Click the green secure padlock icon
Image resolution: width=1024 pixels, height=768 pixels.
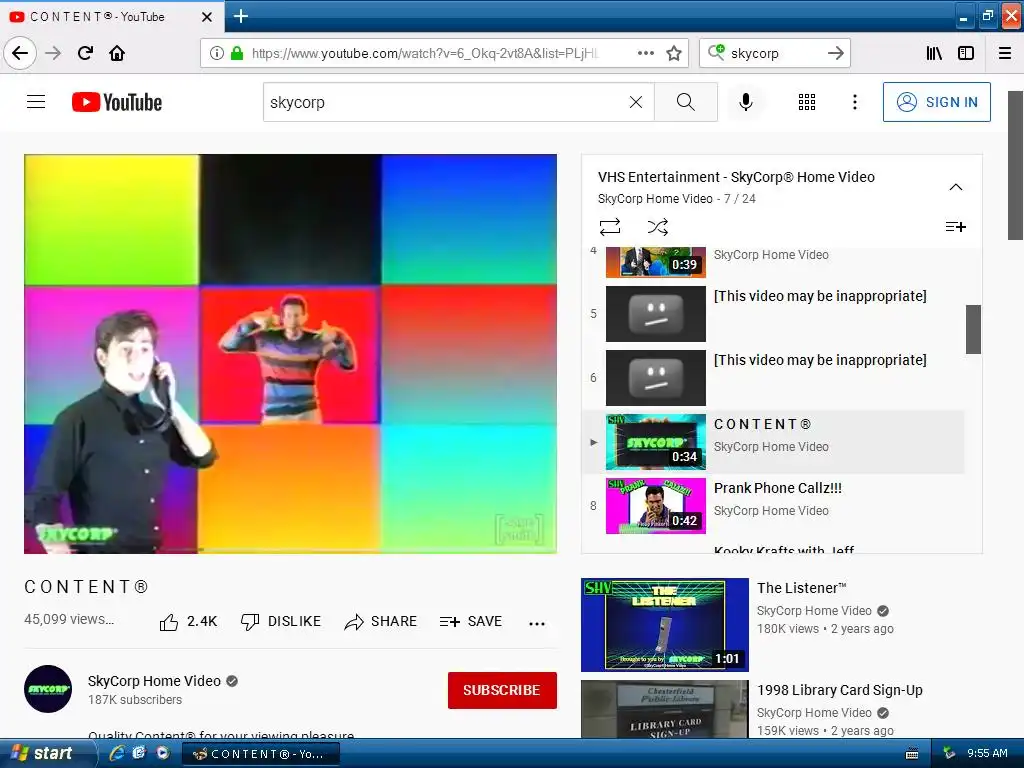click(x=237, y=53)
